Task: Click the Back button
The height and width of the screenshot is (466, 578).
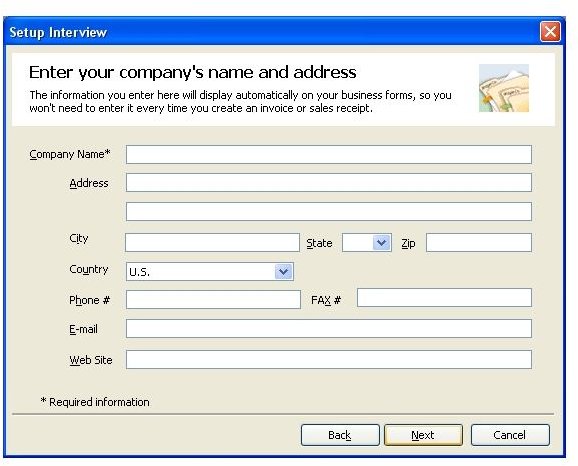Action: tap(340, 435)
